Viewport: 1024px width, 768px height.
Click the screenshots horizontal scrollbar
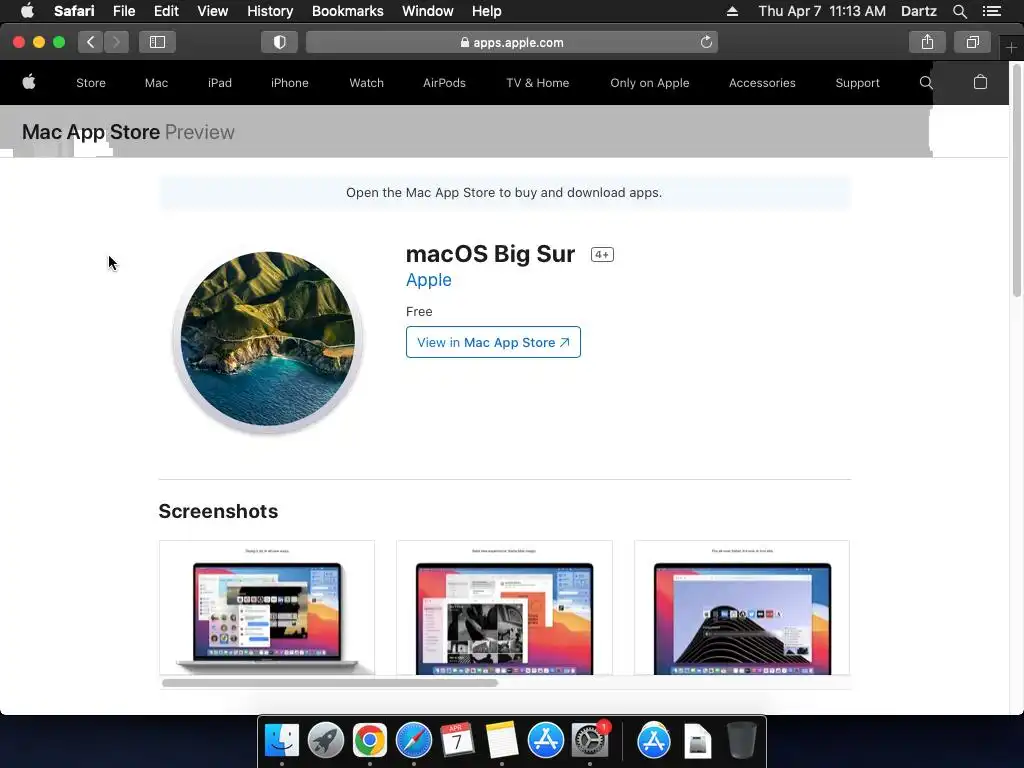(330, 683)
